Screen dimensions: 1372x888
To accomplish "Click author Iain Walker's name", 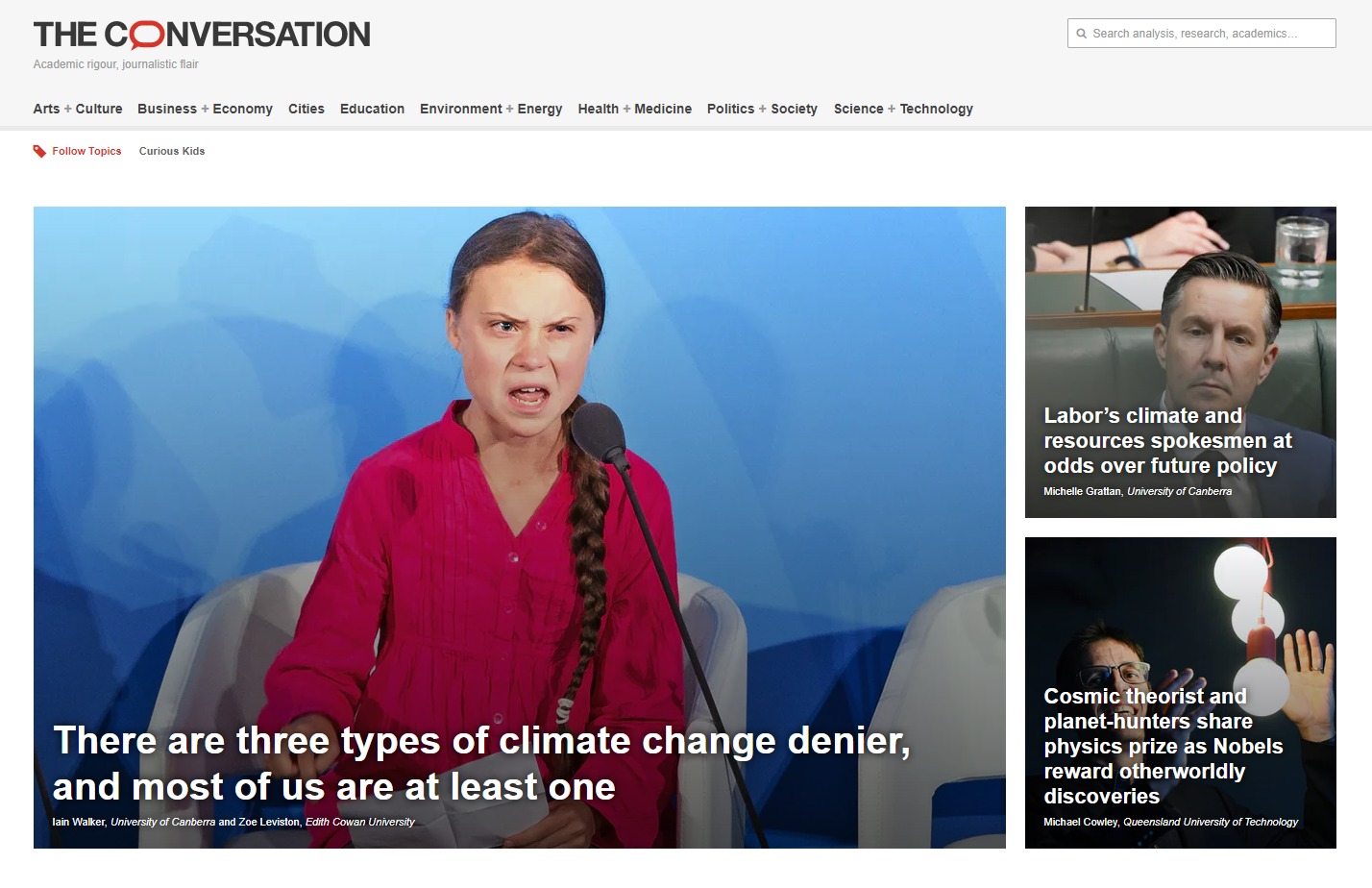I will [79, 823].
